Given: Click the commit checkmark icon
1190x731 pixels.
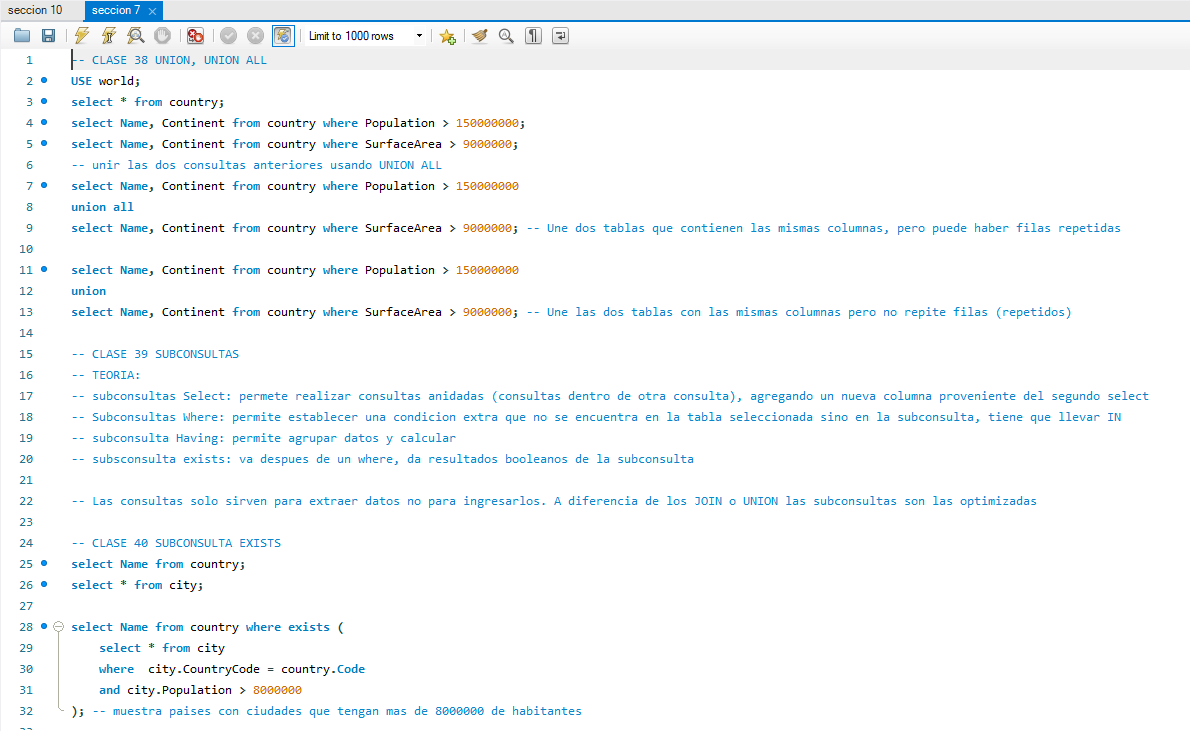Looking at the screenshot, I should 228,36.
